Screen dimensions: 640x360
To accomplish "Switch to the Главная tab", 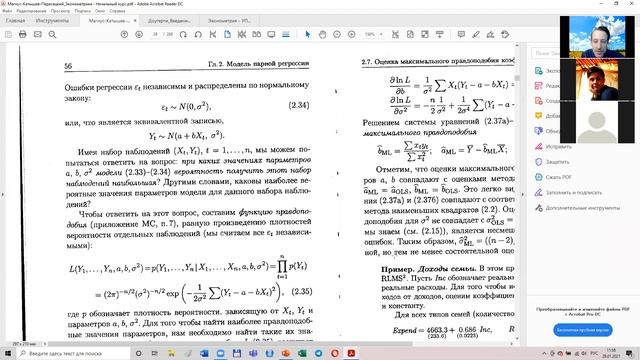I will pyautogui.click(x=16, y=20).
